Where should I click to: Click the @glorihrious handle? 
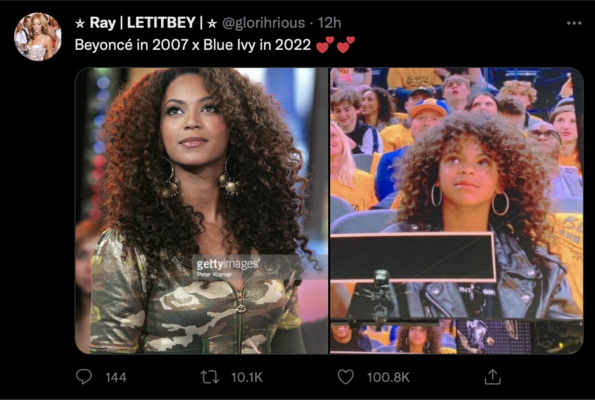(263, 23)
